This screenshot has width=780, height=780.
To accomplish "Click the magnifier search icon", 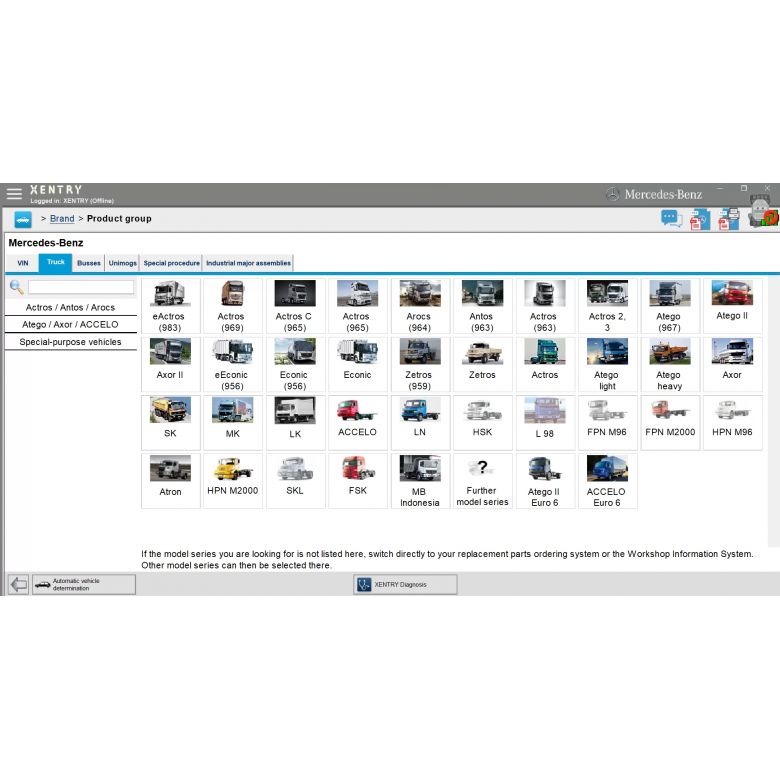I will click(x=16, y=287).
